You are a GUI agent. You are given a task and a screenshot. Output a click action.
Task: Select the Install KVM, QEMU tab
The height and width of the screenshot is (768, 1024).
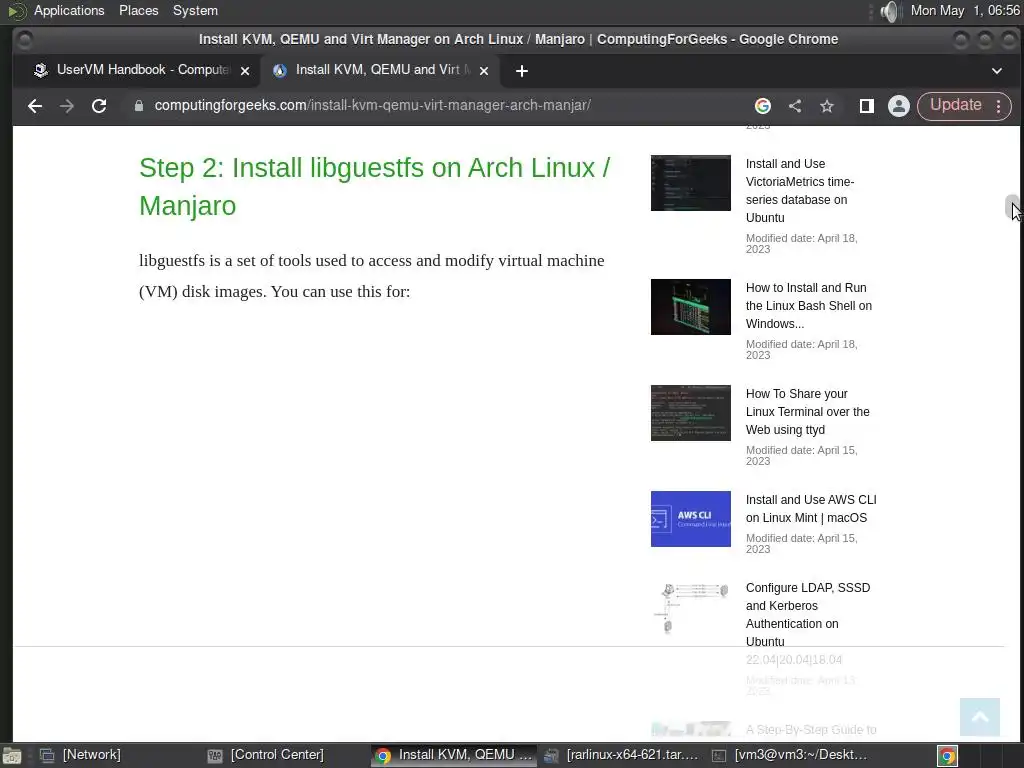[380, 70]
